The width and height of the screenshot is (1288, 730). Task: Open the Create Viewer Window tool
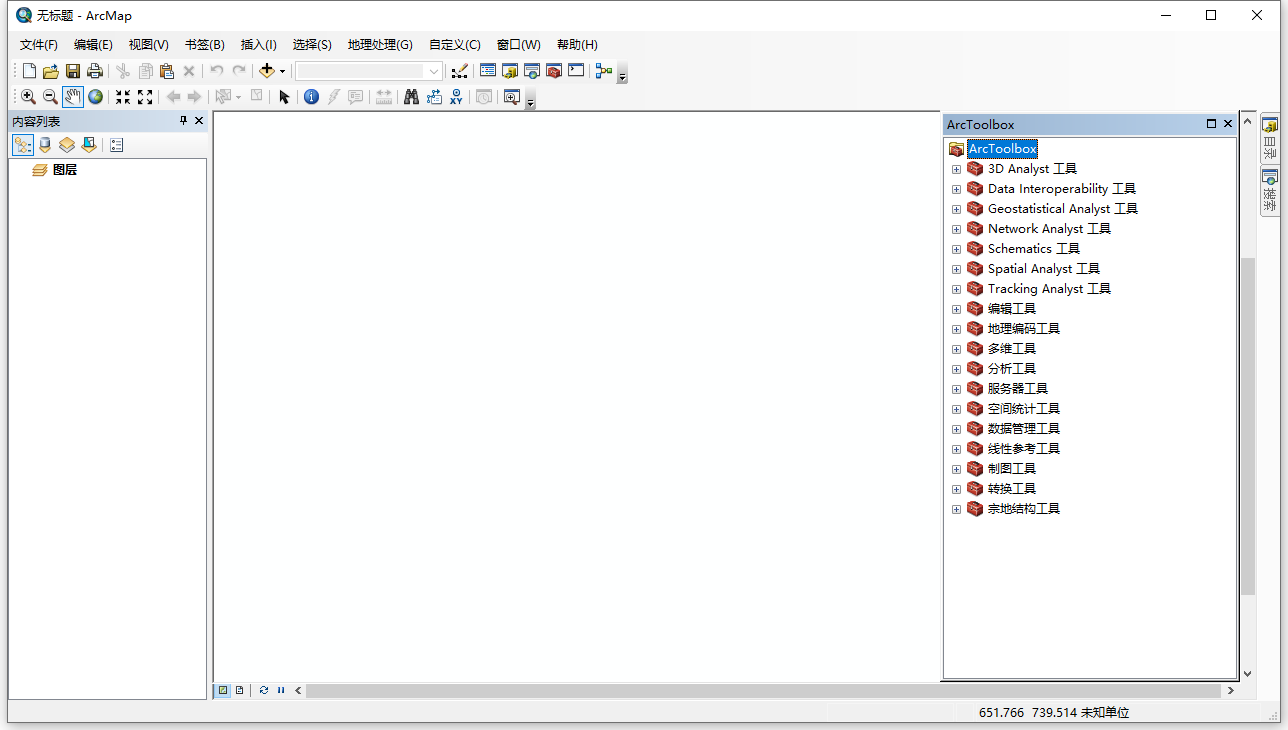pos(512,97)
